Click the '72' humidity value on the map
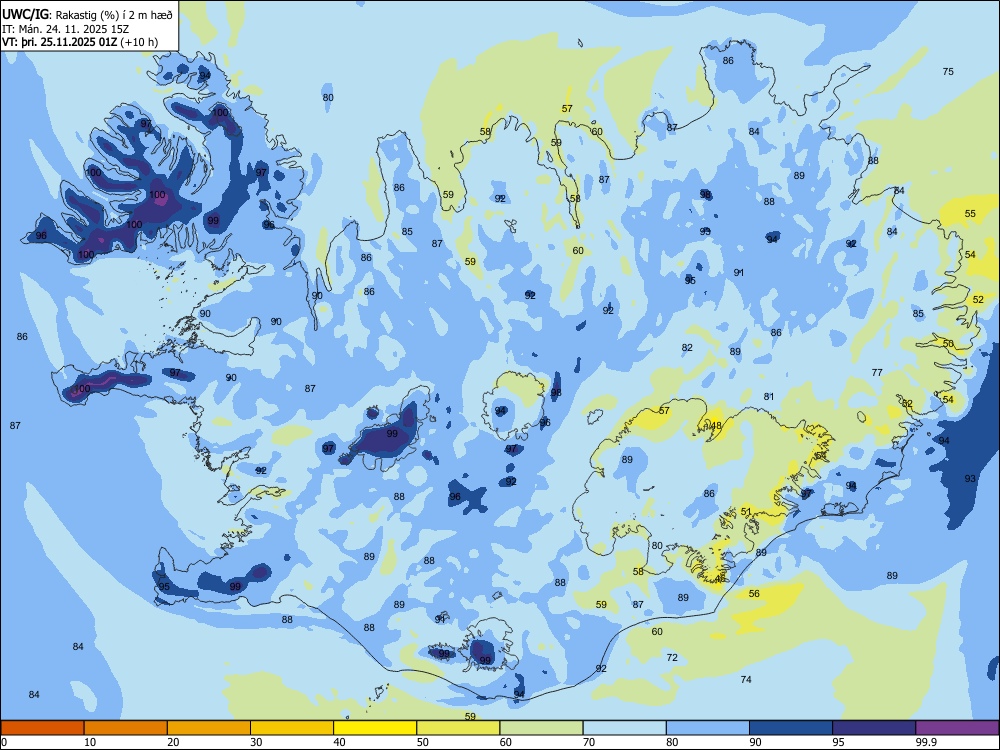The image size is (1000, 750). click(672, 658)
